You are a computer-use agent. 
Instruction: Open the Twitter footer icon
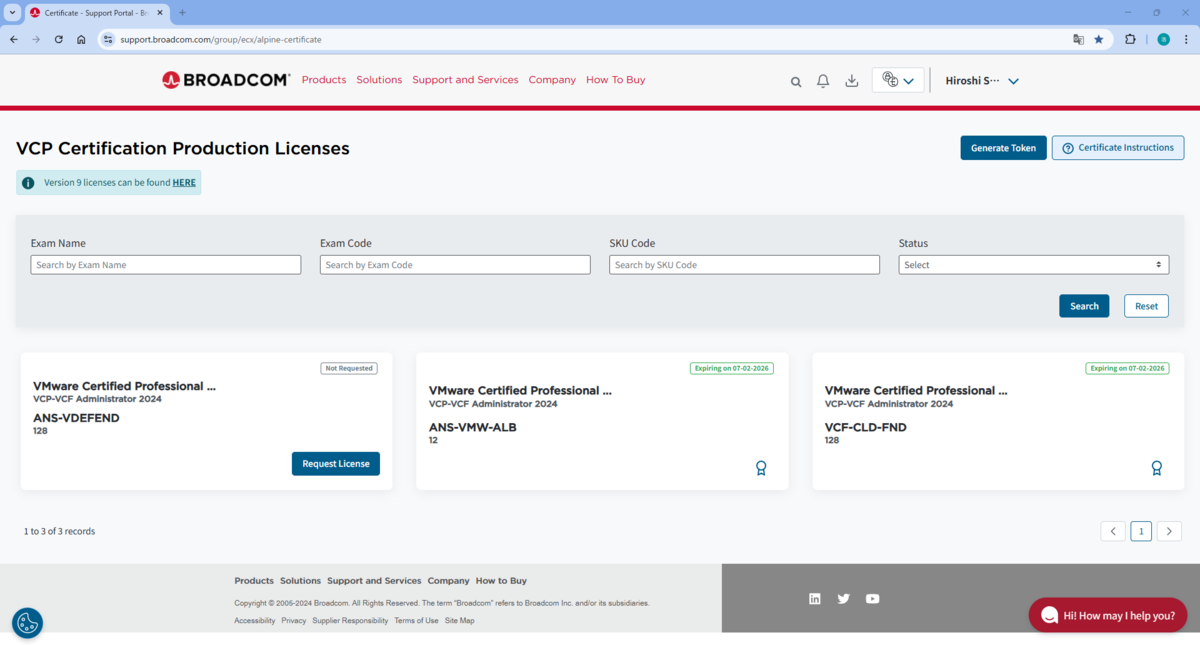tap(844, 599)
